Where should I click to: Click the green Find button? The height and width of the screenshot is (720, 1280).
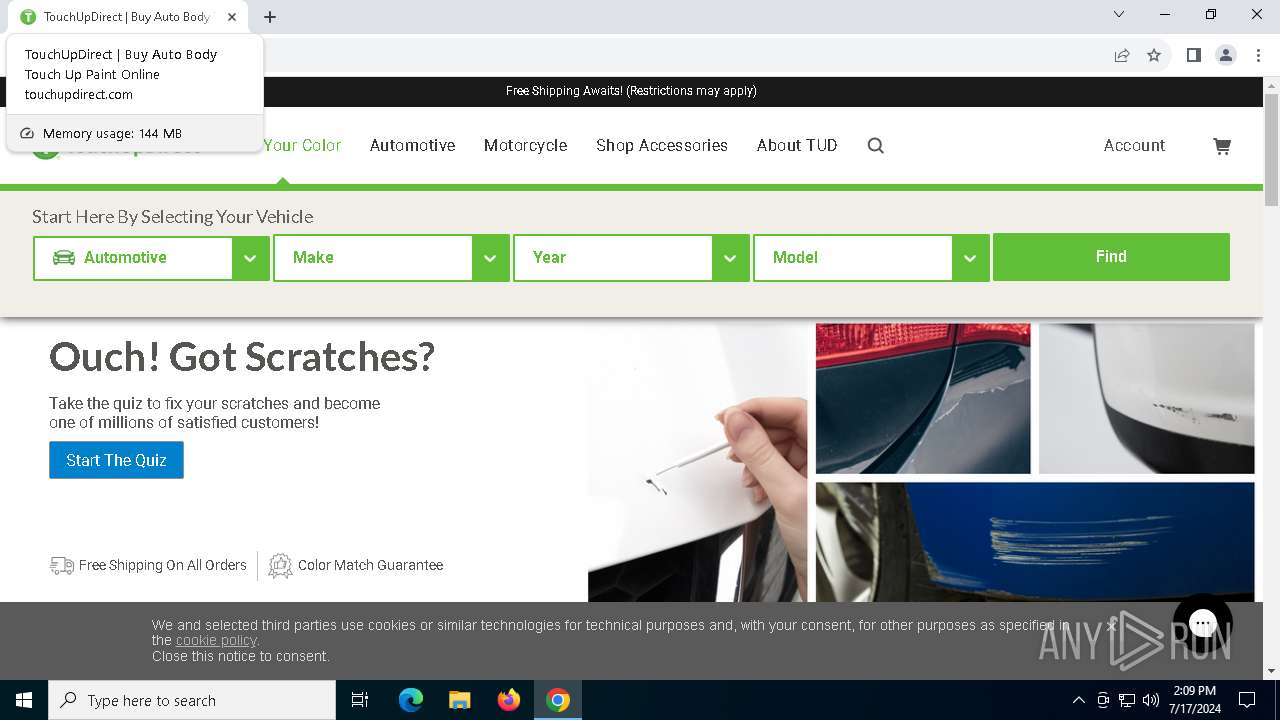1111,257
